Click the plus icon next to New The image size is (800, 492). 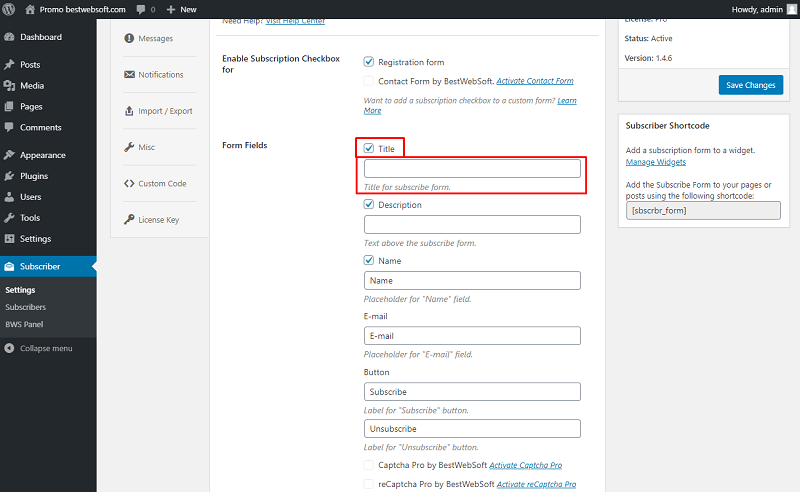(171, 9)
